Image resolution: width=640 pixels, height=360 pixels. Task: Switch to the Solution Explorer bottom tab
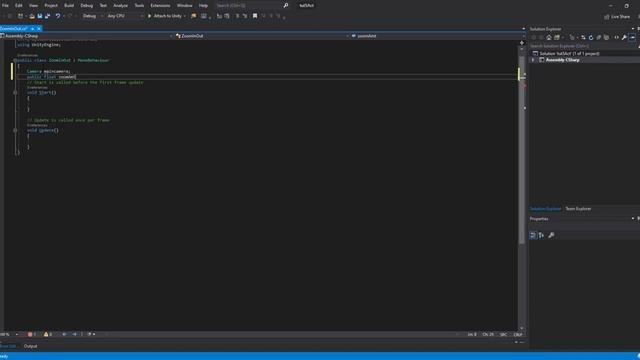(545, 209)
